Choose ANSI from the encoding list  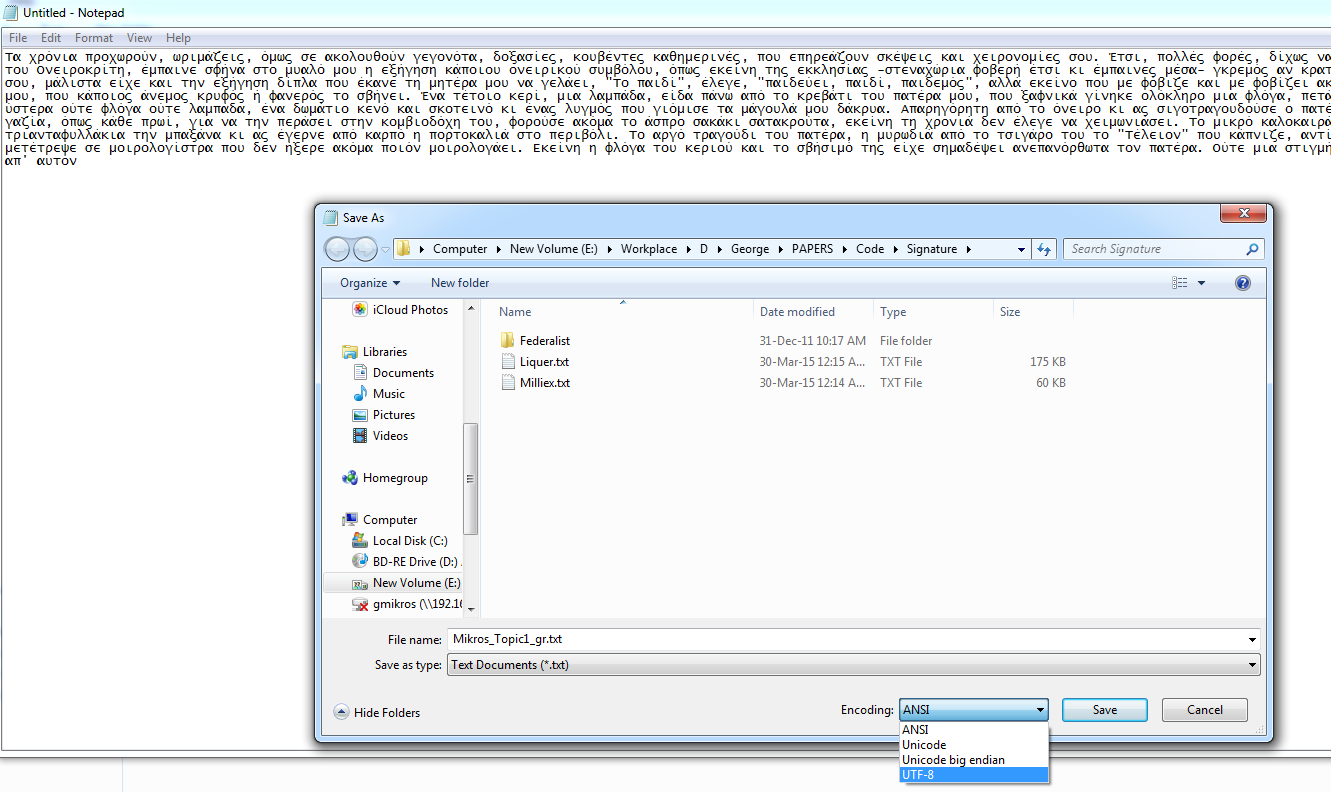tap(974, 730)
